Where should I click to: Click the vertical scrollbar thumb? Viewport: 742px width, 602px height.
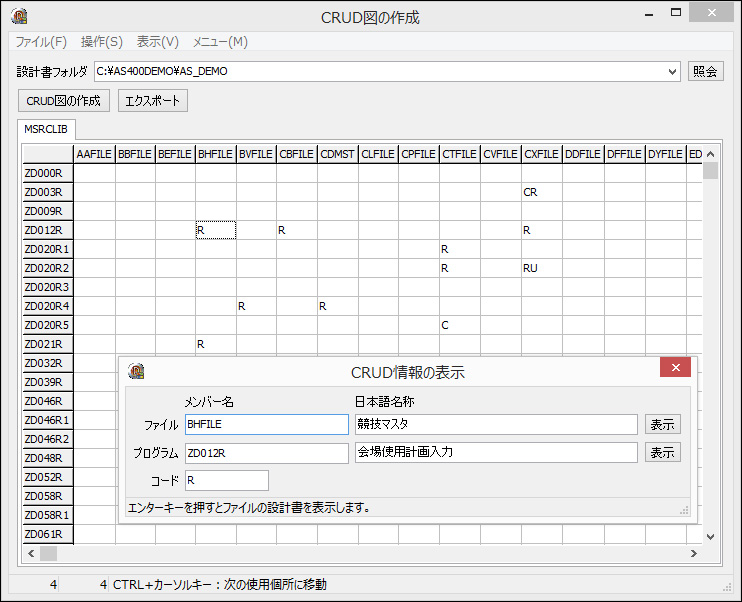pos(710,170)
